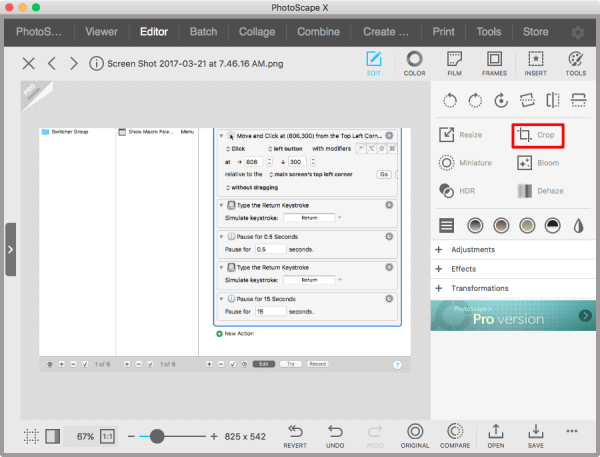600x457 pixels.
Task: Expand the left folder sidebar arrow
Action: pos(10,250)
